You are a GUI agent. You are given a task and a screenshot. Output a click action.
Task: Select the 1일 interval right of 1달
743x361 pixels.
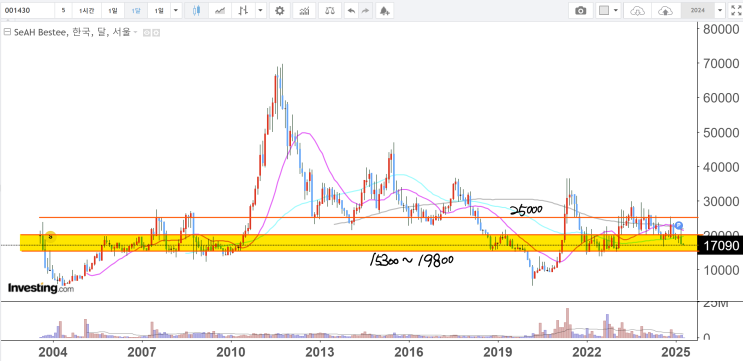[159, 10]
